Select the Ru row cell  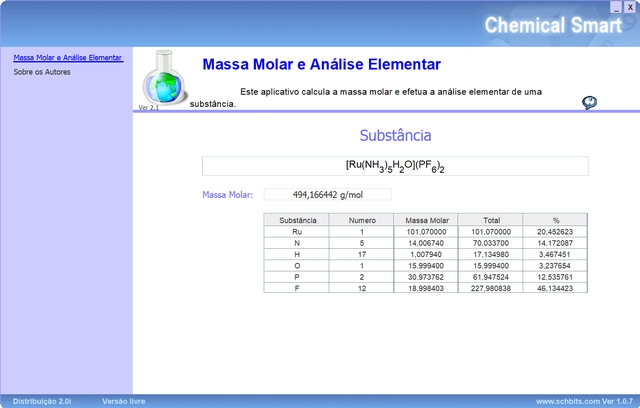(x=297, y=232)
